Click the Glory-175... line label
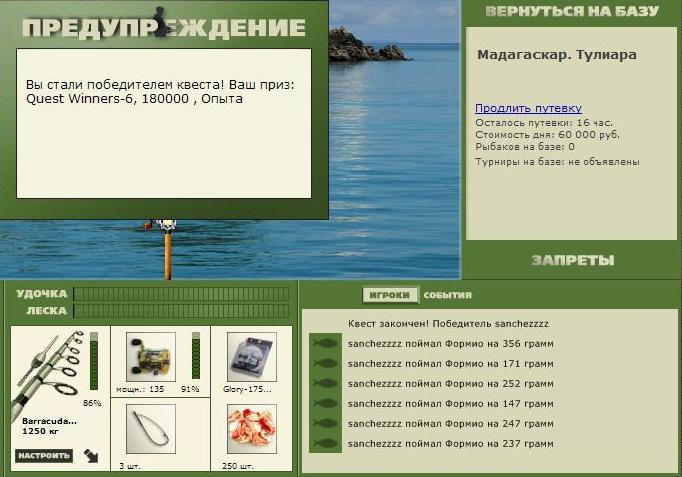The image size is (682, 477). point(247,390)
